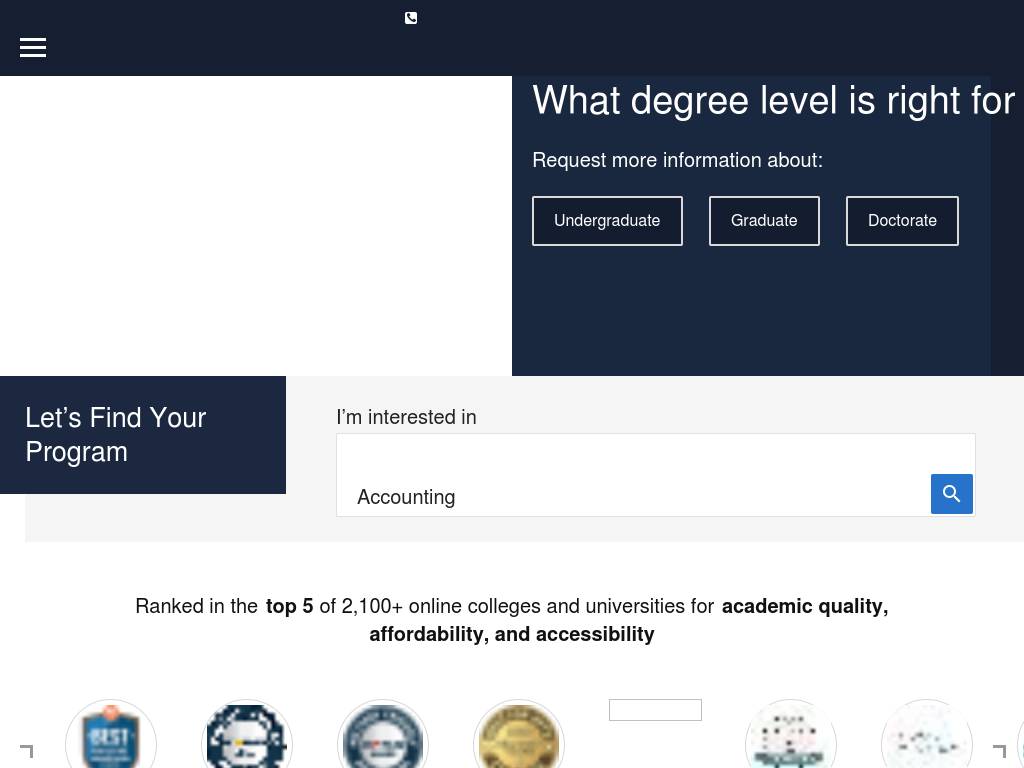
Task: Click the 'top 5' ranking text
Action: click(289, 606)
